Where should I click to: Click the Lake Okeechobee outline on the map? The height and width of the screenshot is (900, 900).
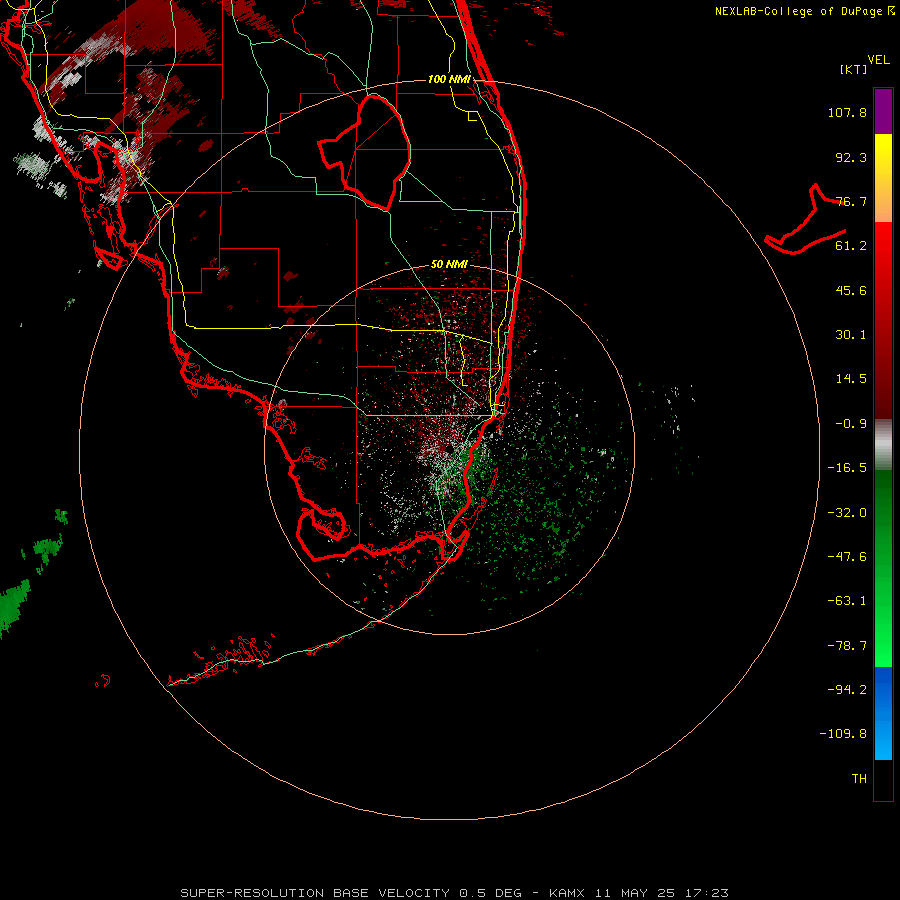pos(364,153)
